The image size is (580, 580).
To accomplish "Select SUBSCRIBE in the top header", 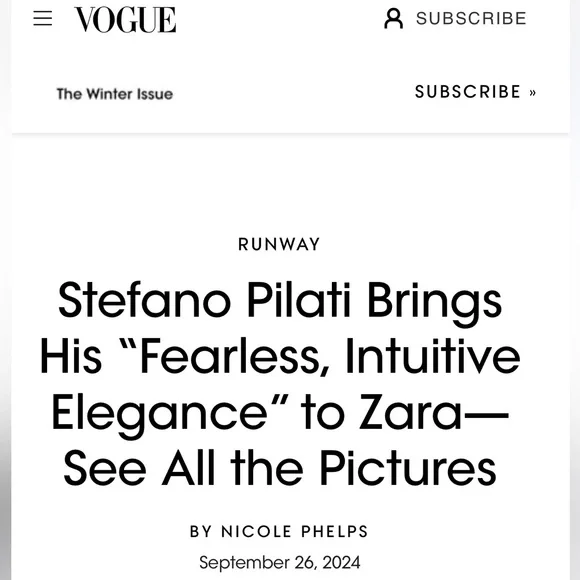I will pos(471,18).
